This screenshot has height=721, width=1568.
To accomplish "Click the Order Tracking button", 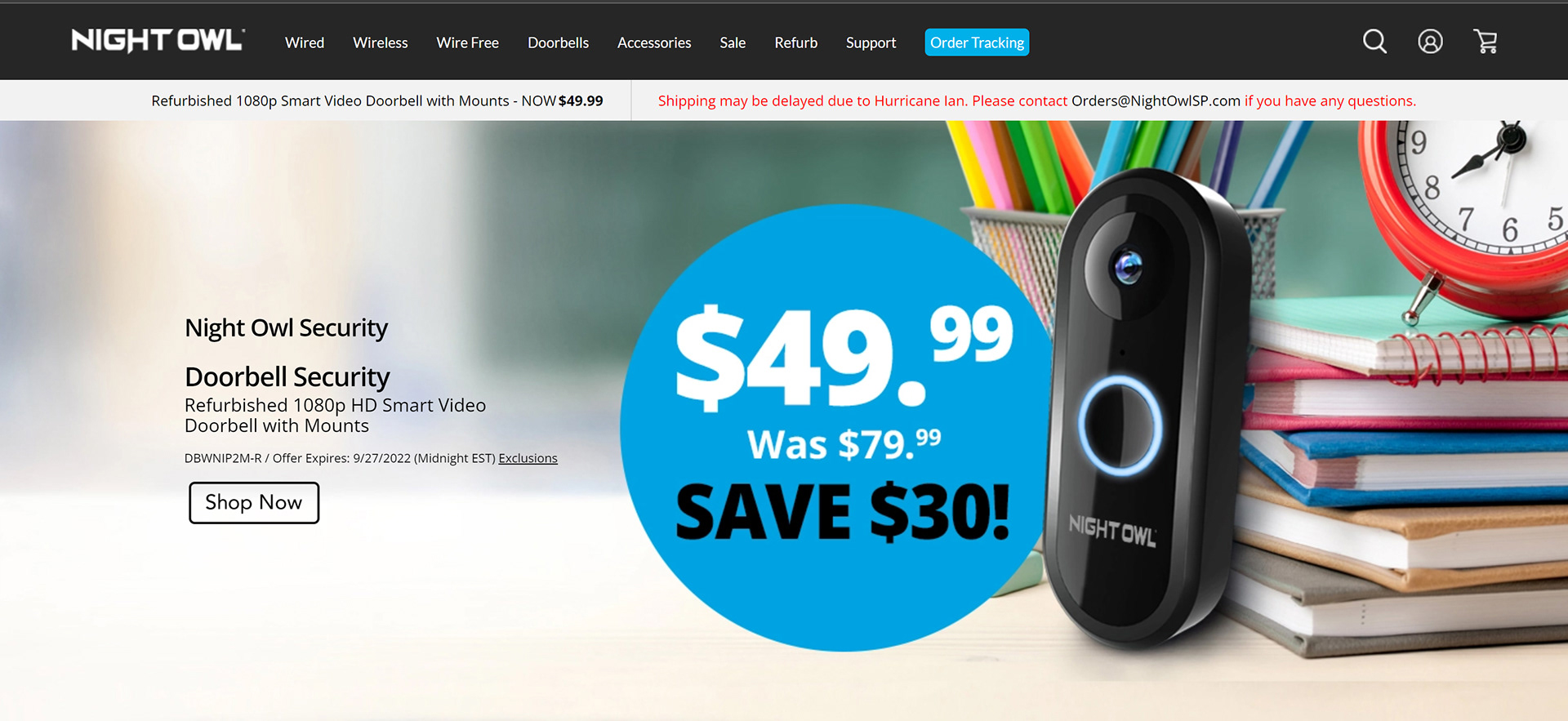I will (x=977, y=42).
